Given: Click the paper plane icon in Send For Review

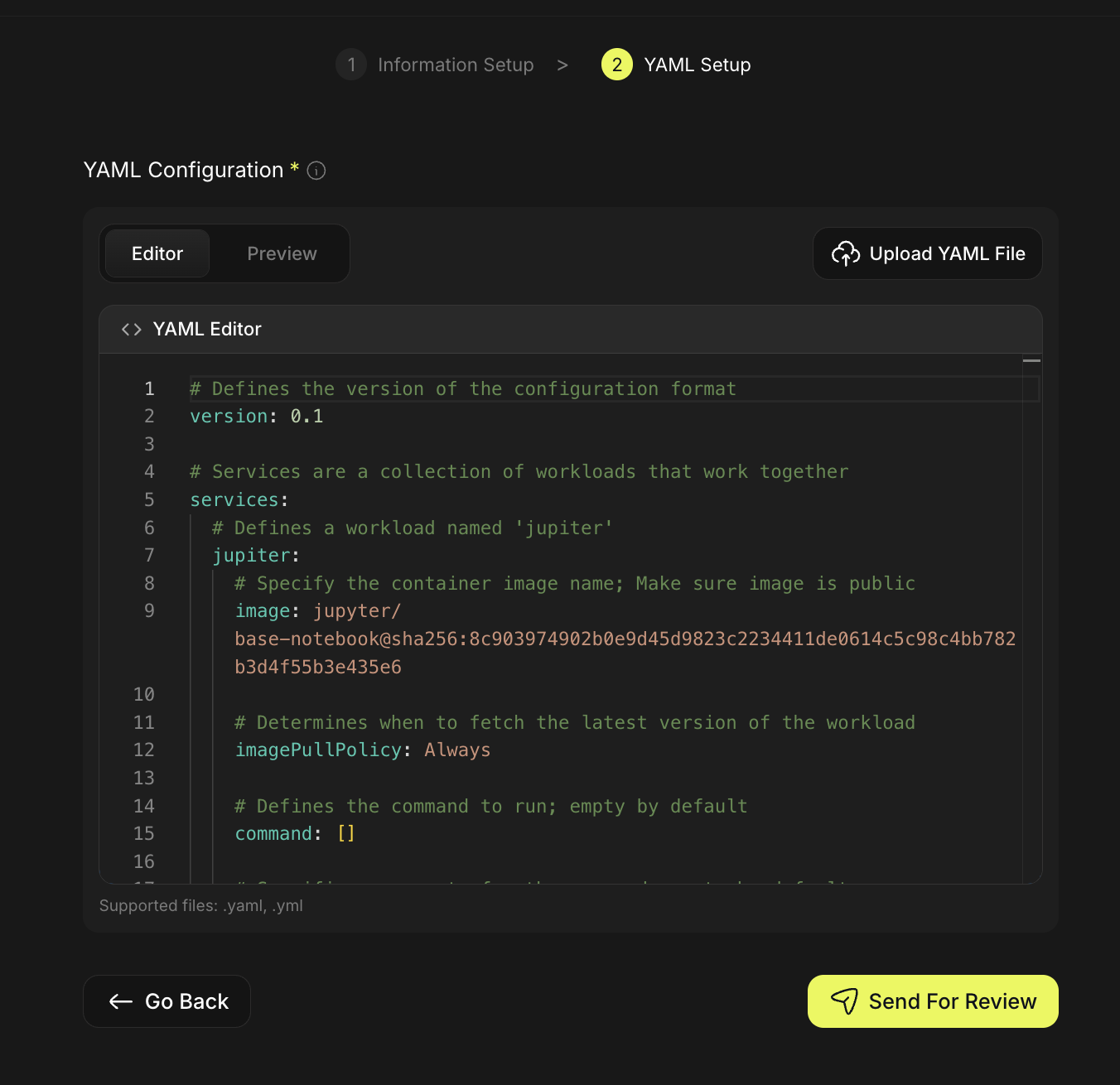Looking at the screenshot, I should coord(846,1001).
